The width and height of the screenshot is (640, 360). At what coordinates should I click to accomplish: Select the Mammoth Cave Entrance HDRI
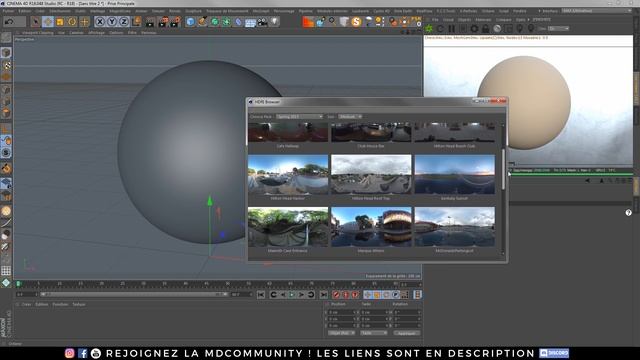(x=288, y=227)
